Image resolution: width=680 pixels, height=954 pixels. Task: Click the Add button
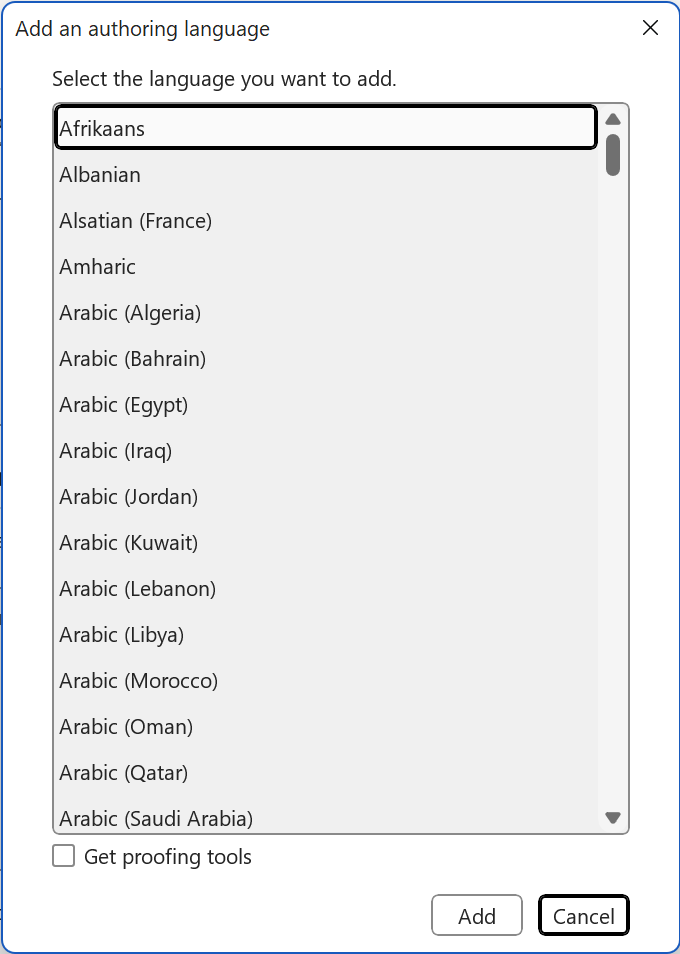tap(477, 915)
